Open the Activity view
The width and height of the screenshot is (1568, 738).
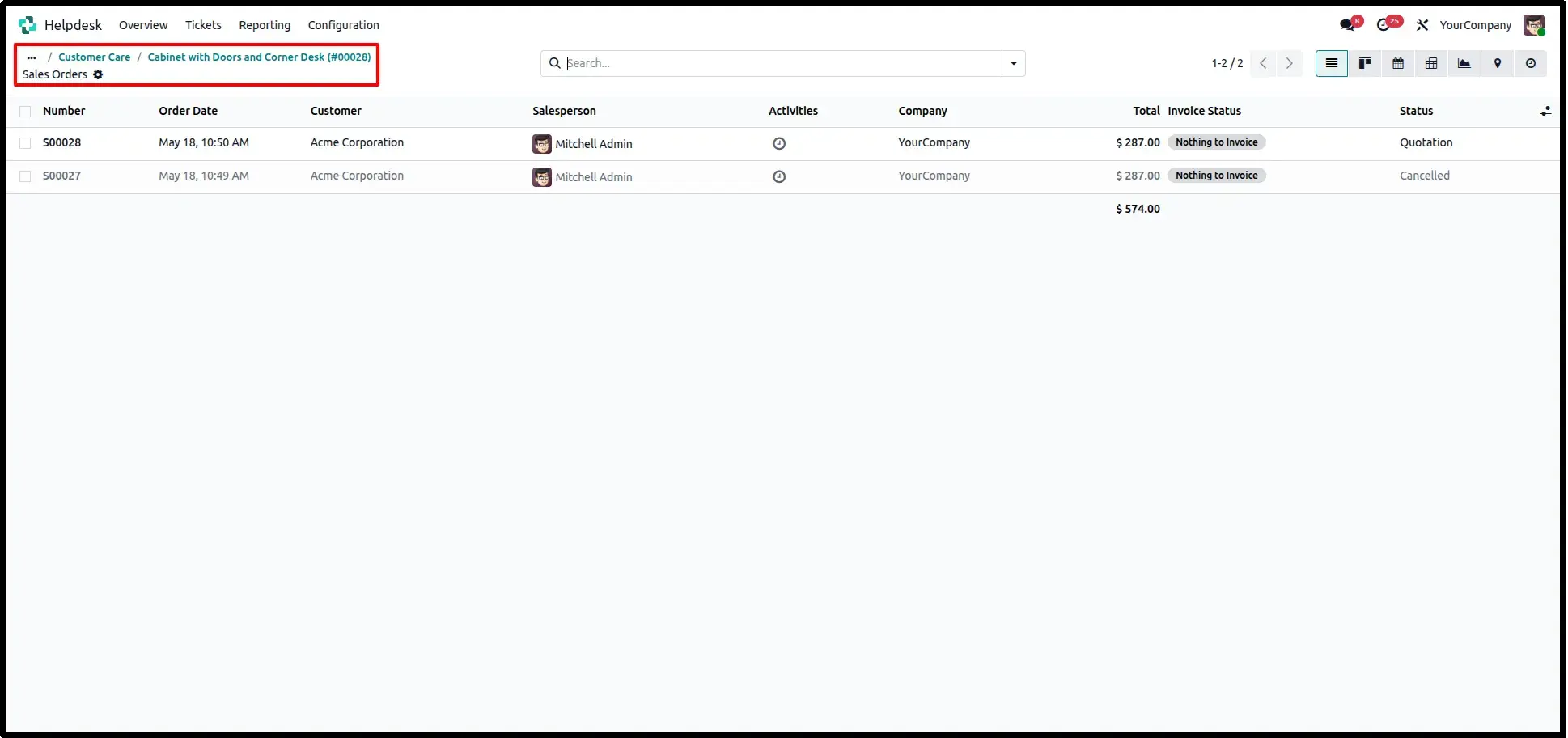1531,63
